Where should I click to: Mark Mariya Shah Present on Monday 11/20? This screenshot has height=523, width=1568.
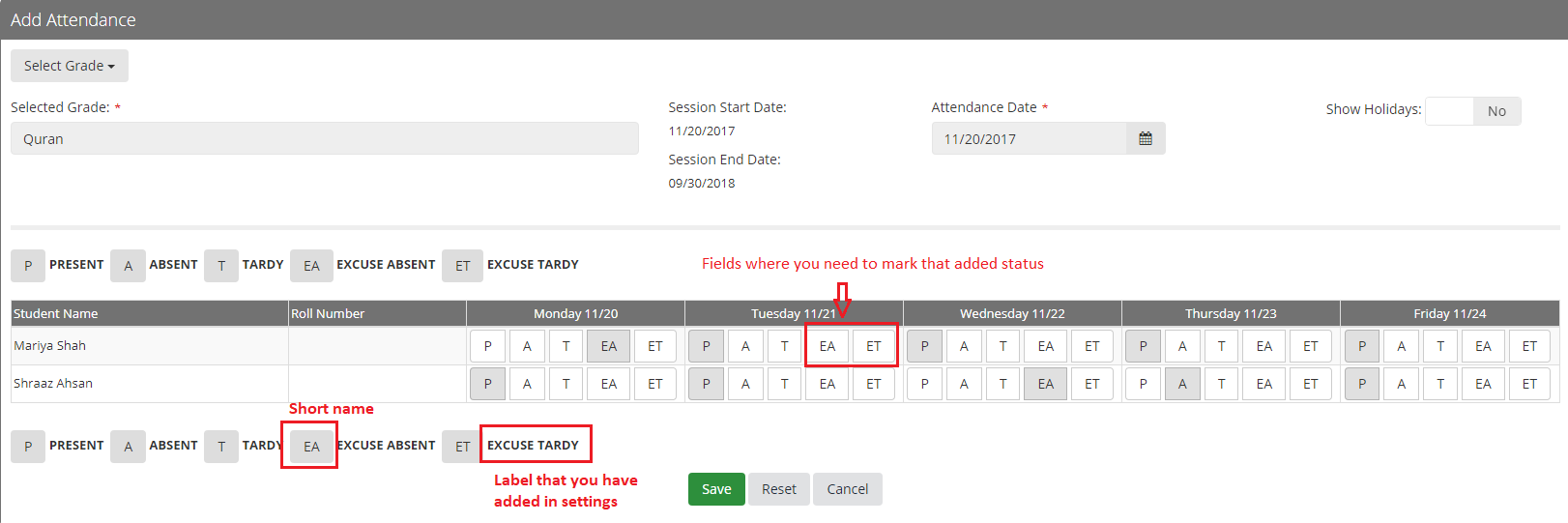coord(487,346)
